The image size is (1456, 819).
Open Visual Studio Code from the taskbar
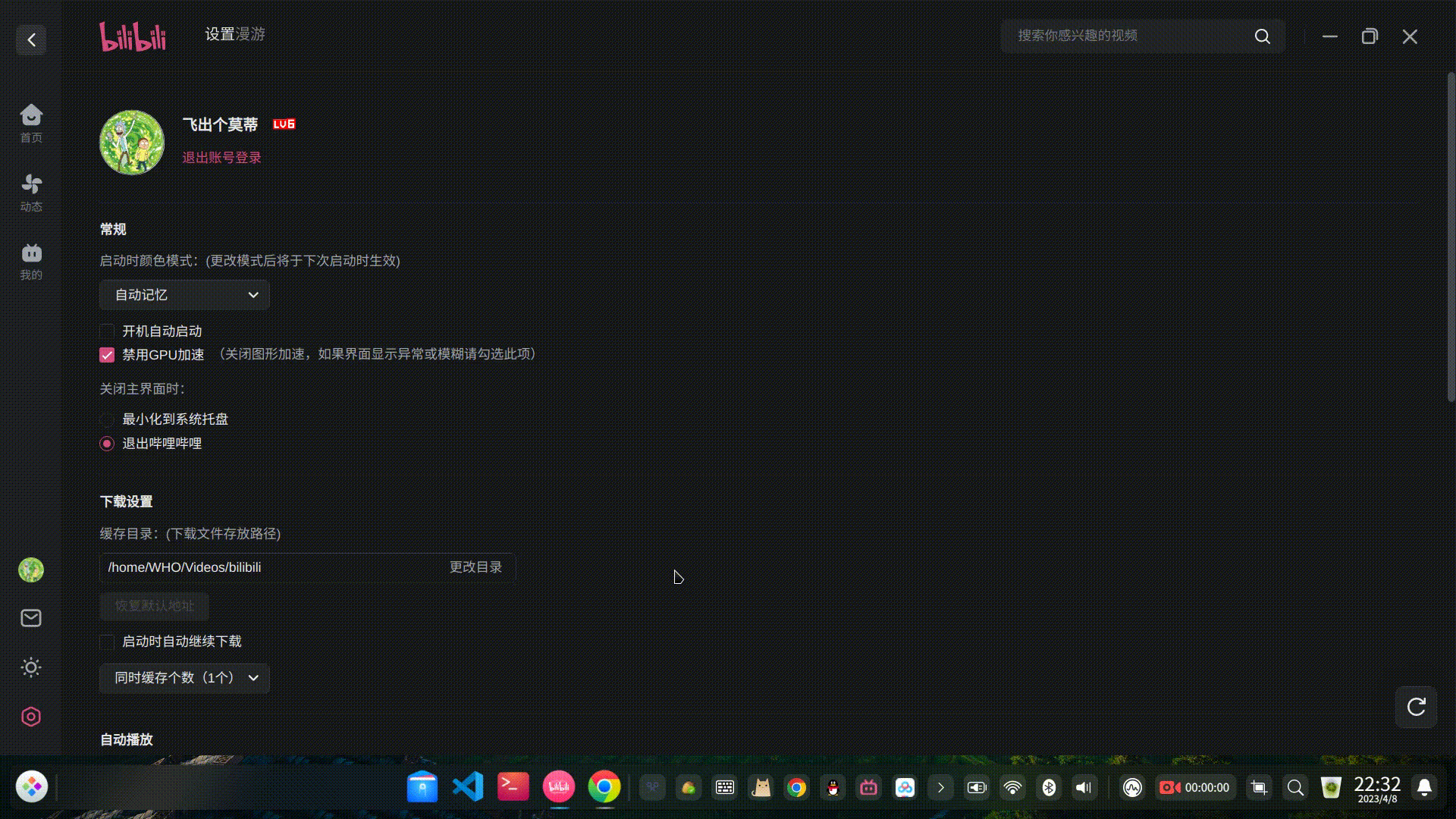(x=467, y=787)
